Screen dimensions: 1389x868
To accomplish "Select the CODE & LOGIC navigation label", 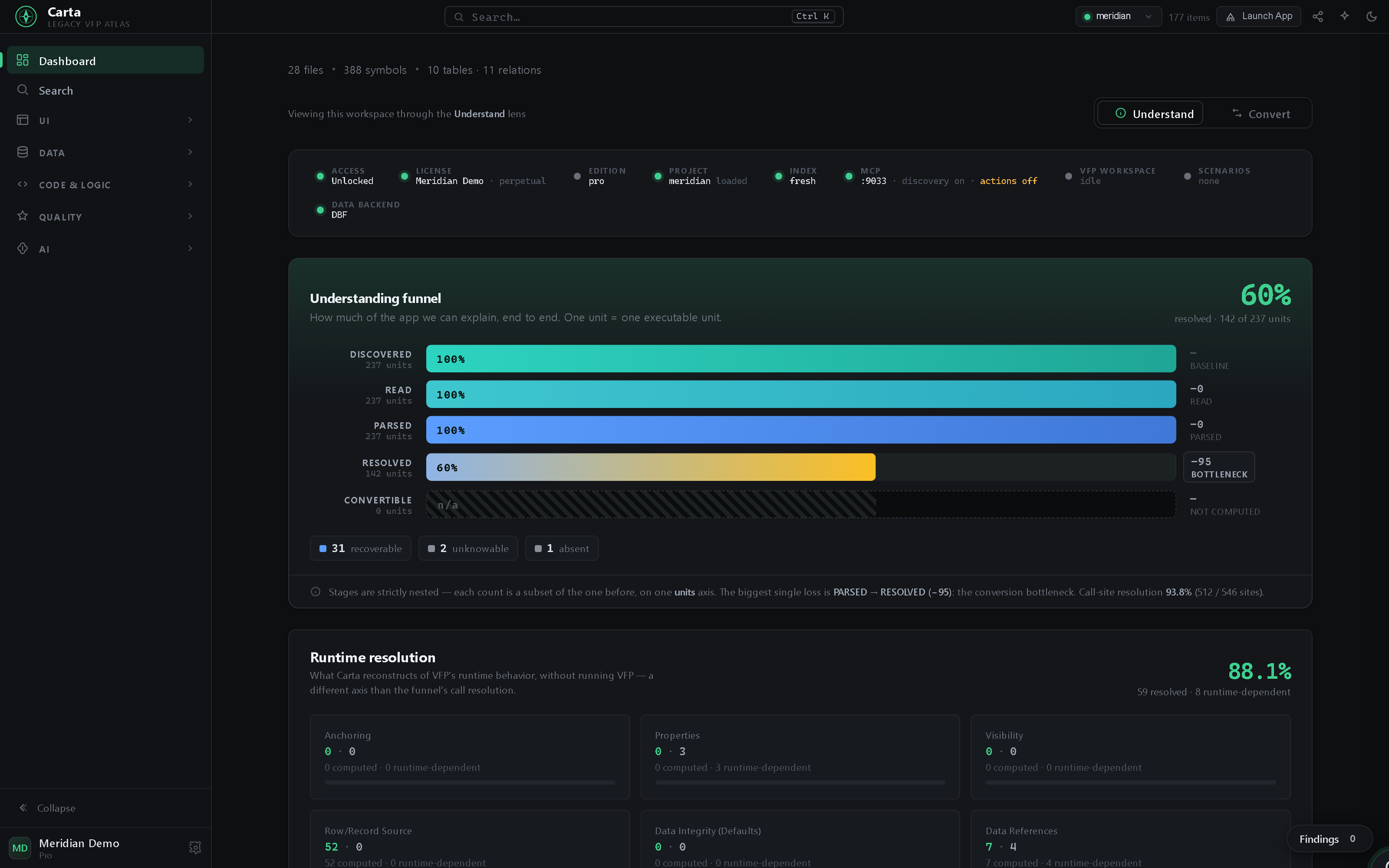I will [x=75, y=185].
